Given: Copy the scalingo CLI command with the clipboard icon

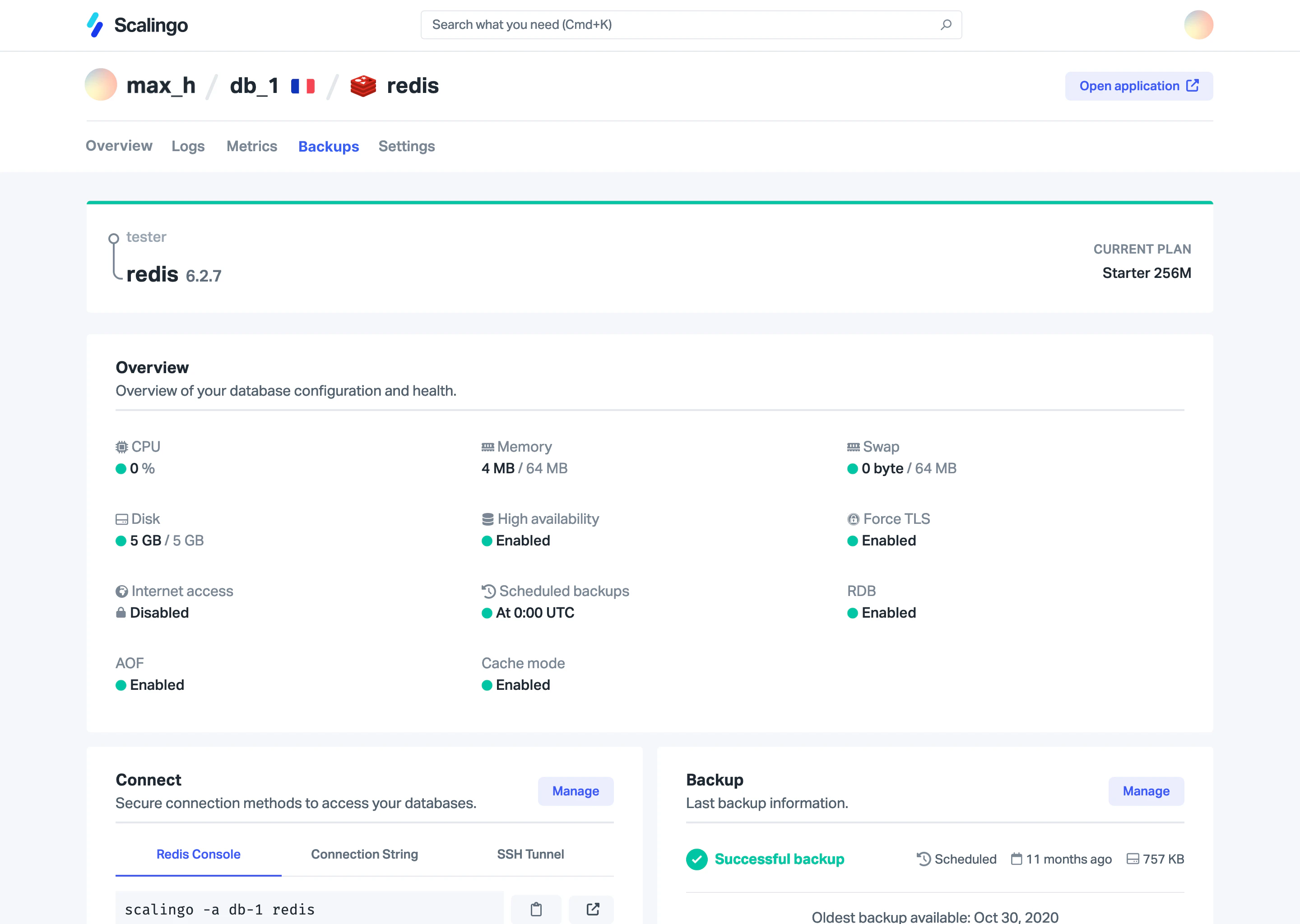Looking at the screenshot, I should coord(536,909).
